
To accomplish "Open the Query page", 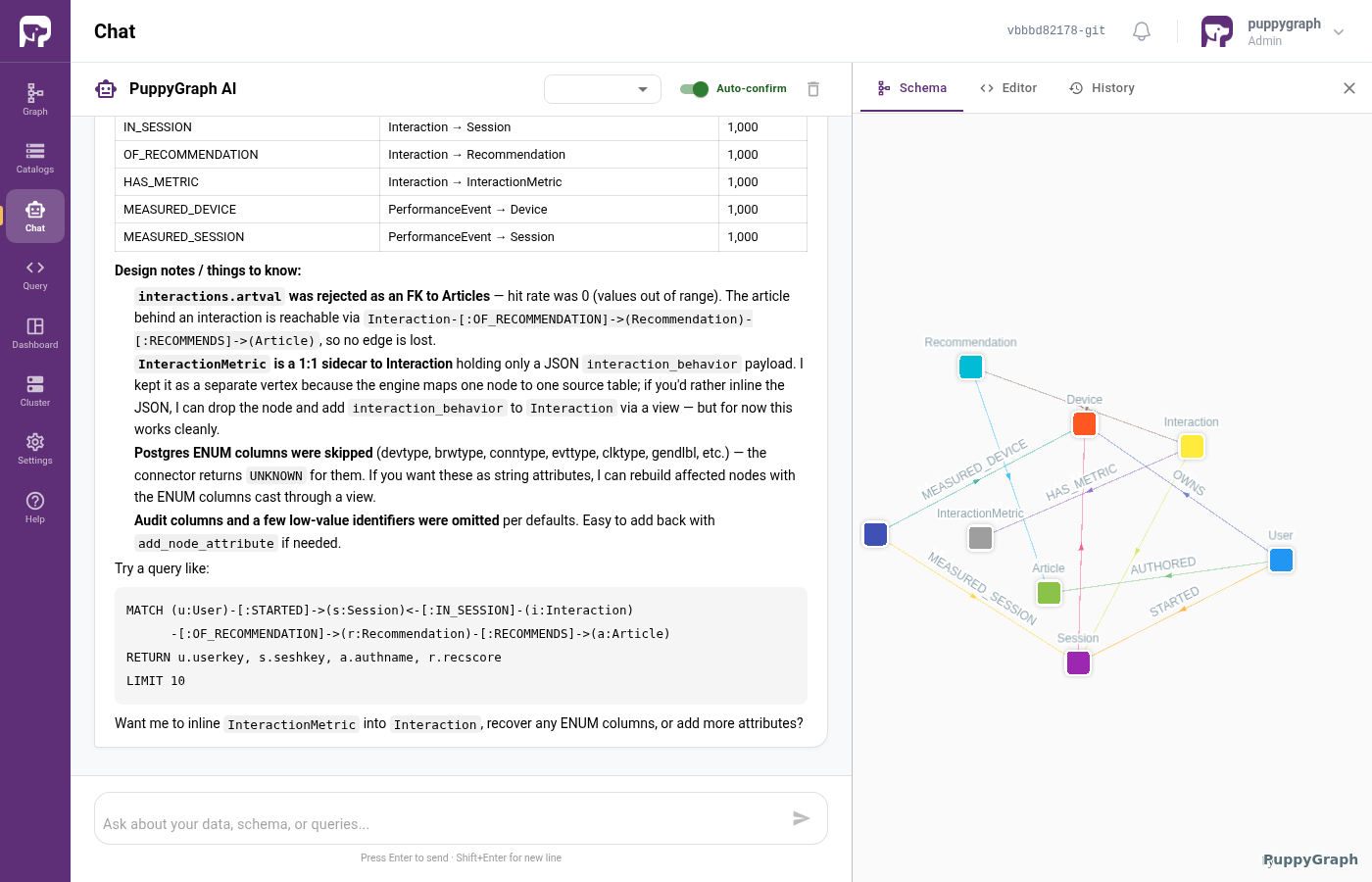I will (35, 274).
